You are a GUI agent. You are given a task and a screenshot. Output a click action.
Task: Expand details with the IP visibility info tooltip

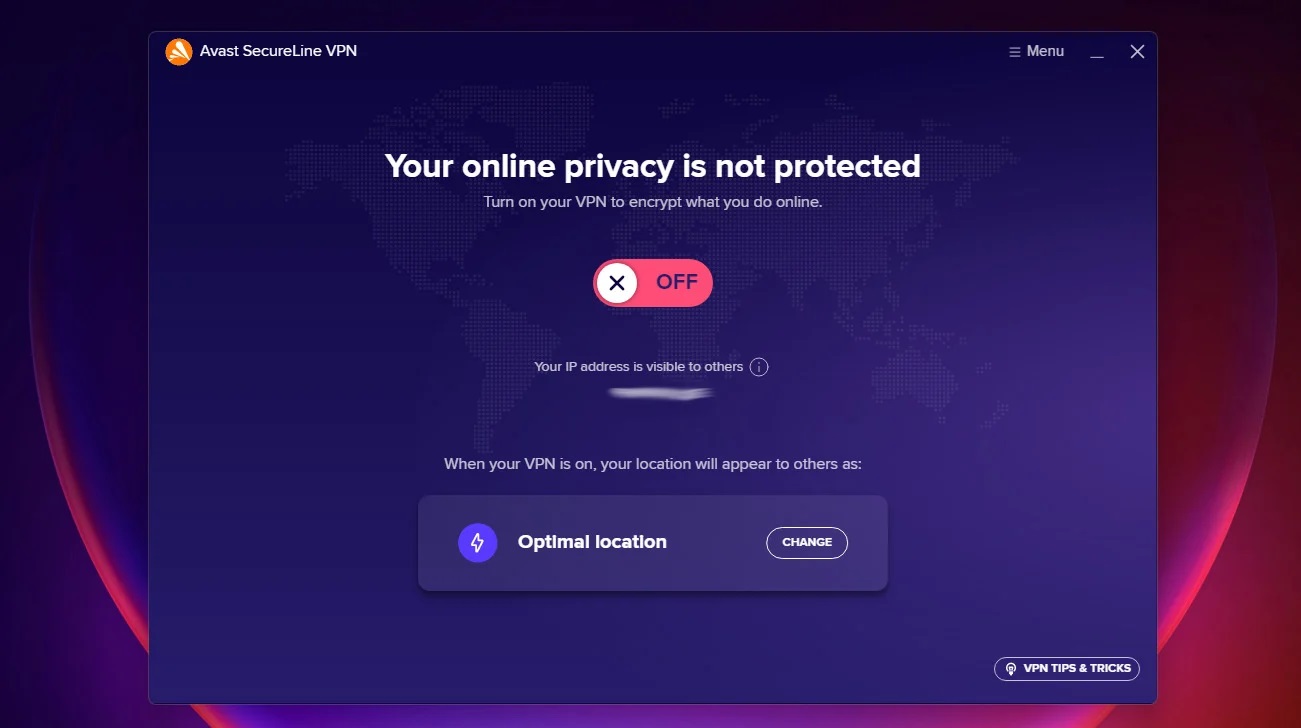click(x=759, y=367)
